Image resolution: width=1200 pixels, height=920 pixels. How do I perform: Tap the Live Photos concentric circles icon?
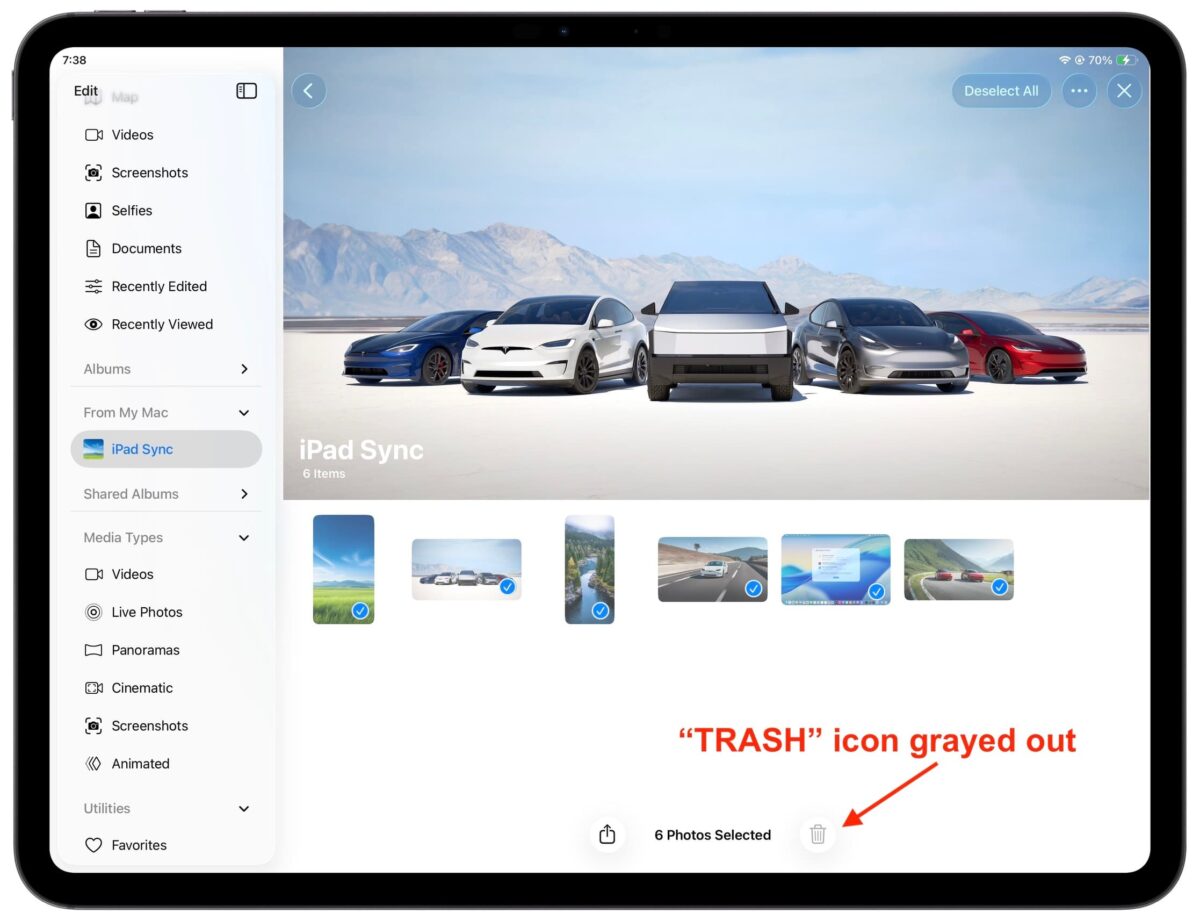[x=94, y=613]
